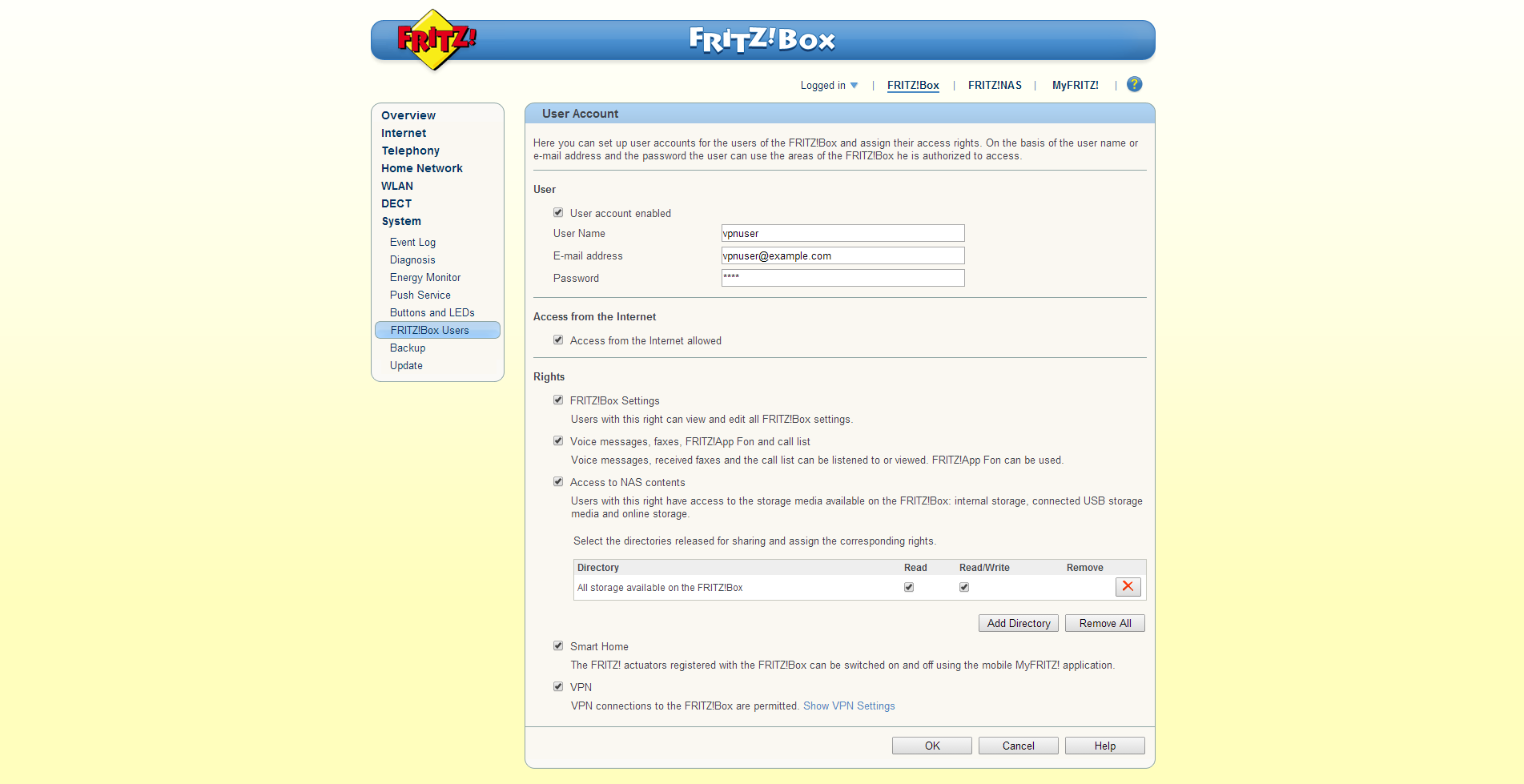This screenshot has width=1524, height=784.
Task: Open Internet in the sidebar menu
Action: click(404, 133)
